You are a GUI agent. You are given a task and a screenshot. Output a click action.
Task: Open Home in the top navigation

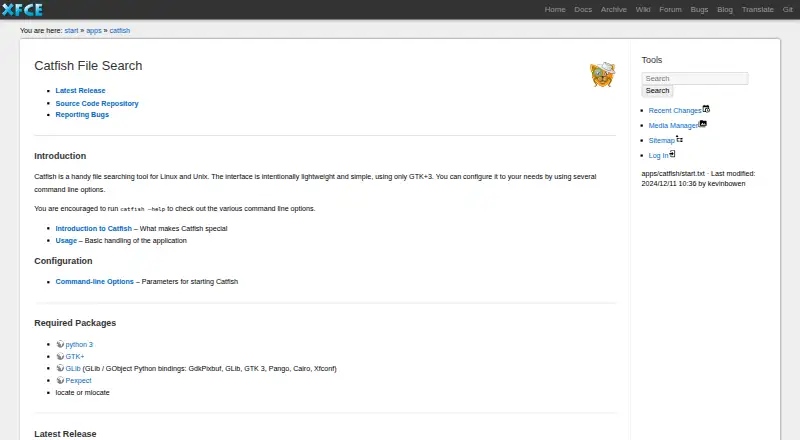click(x=555, y=9)
